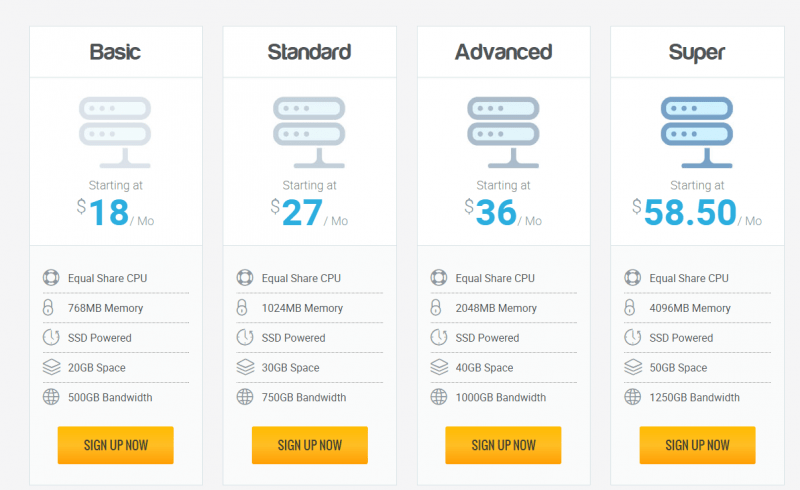
Task: Click the CPU icon in Advanced plan
Action: tap(439, 278)
